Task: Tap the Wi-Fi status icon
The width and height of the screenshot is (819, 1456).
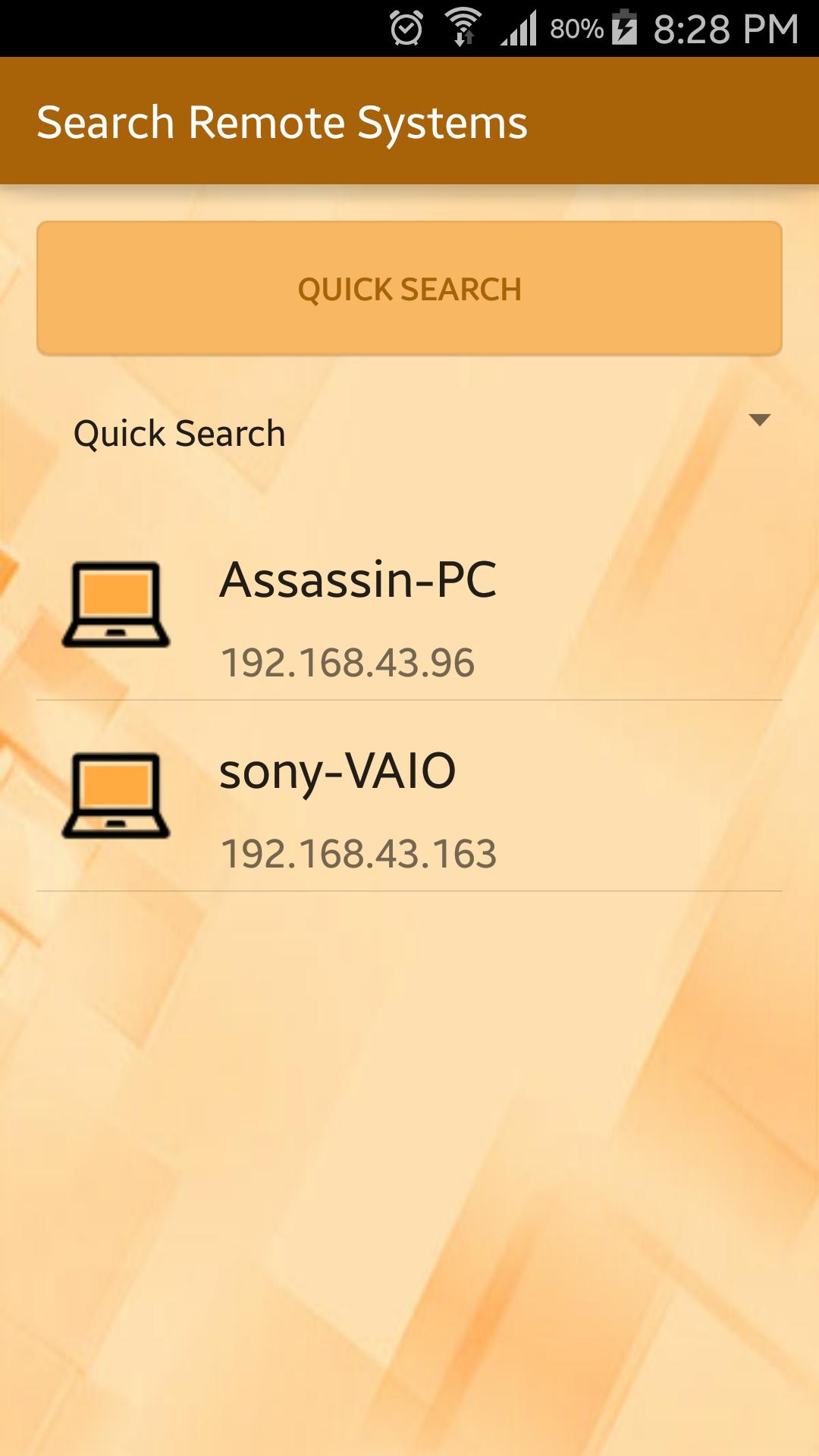Action: (463, 27)
